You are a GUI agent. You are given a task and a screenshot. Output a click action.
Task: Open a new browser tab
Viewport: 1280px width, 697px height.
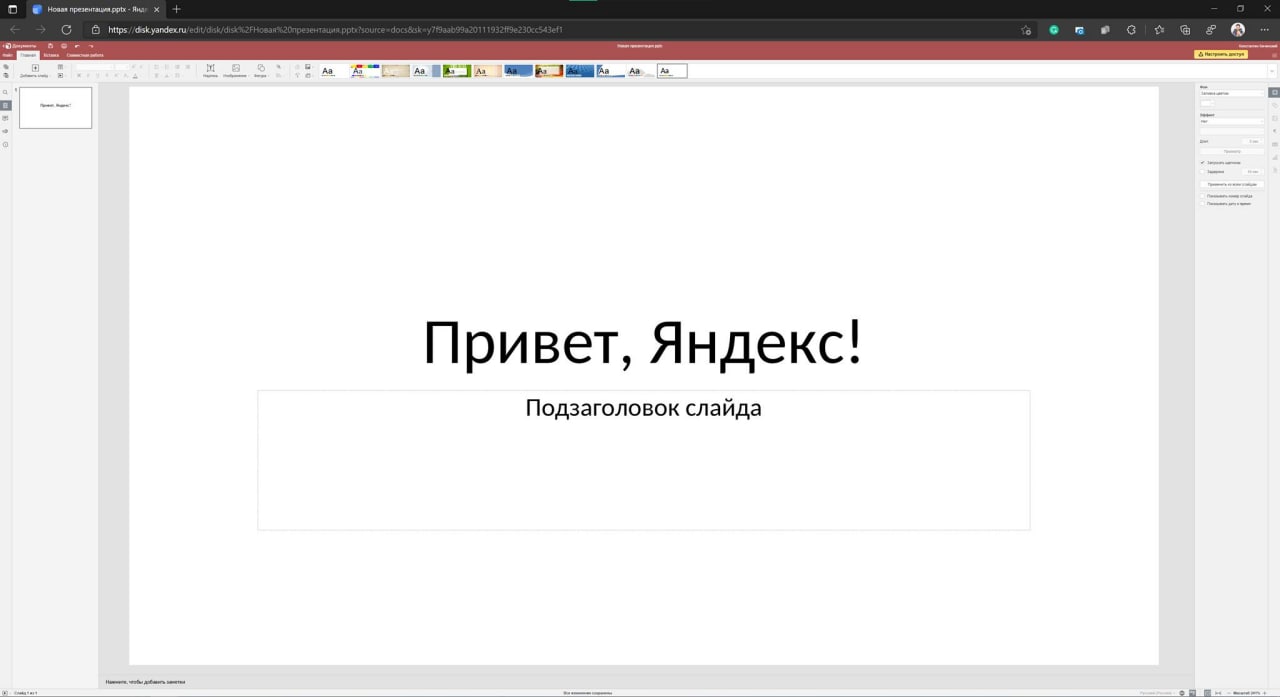tap(176, 9)
